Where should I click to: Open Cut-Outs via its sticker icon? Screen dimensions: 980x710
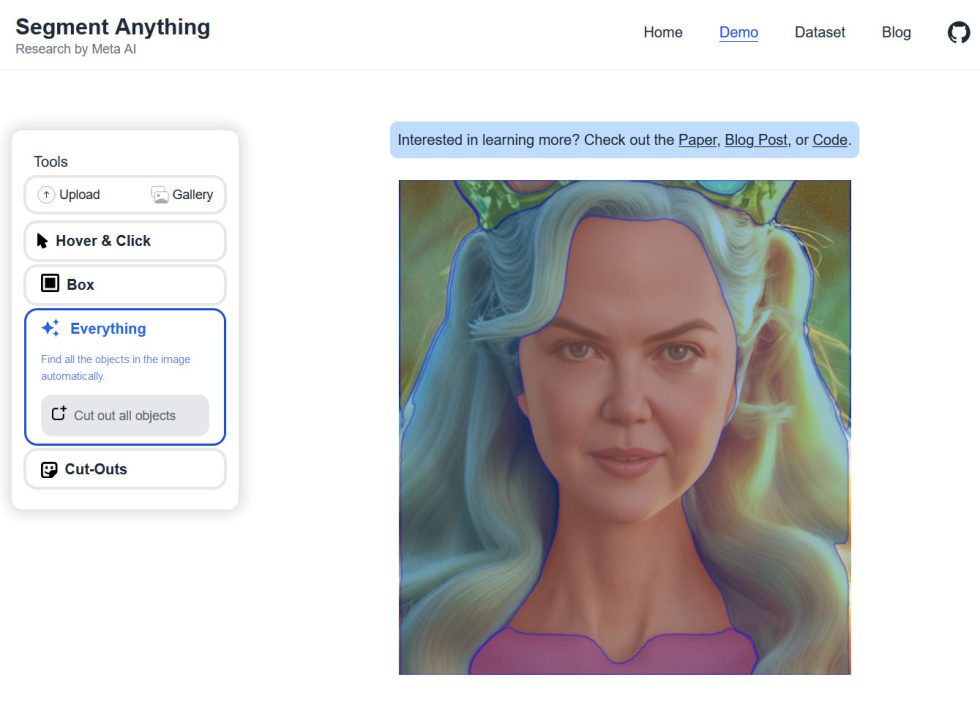point(48,469)
